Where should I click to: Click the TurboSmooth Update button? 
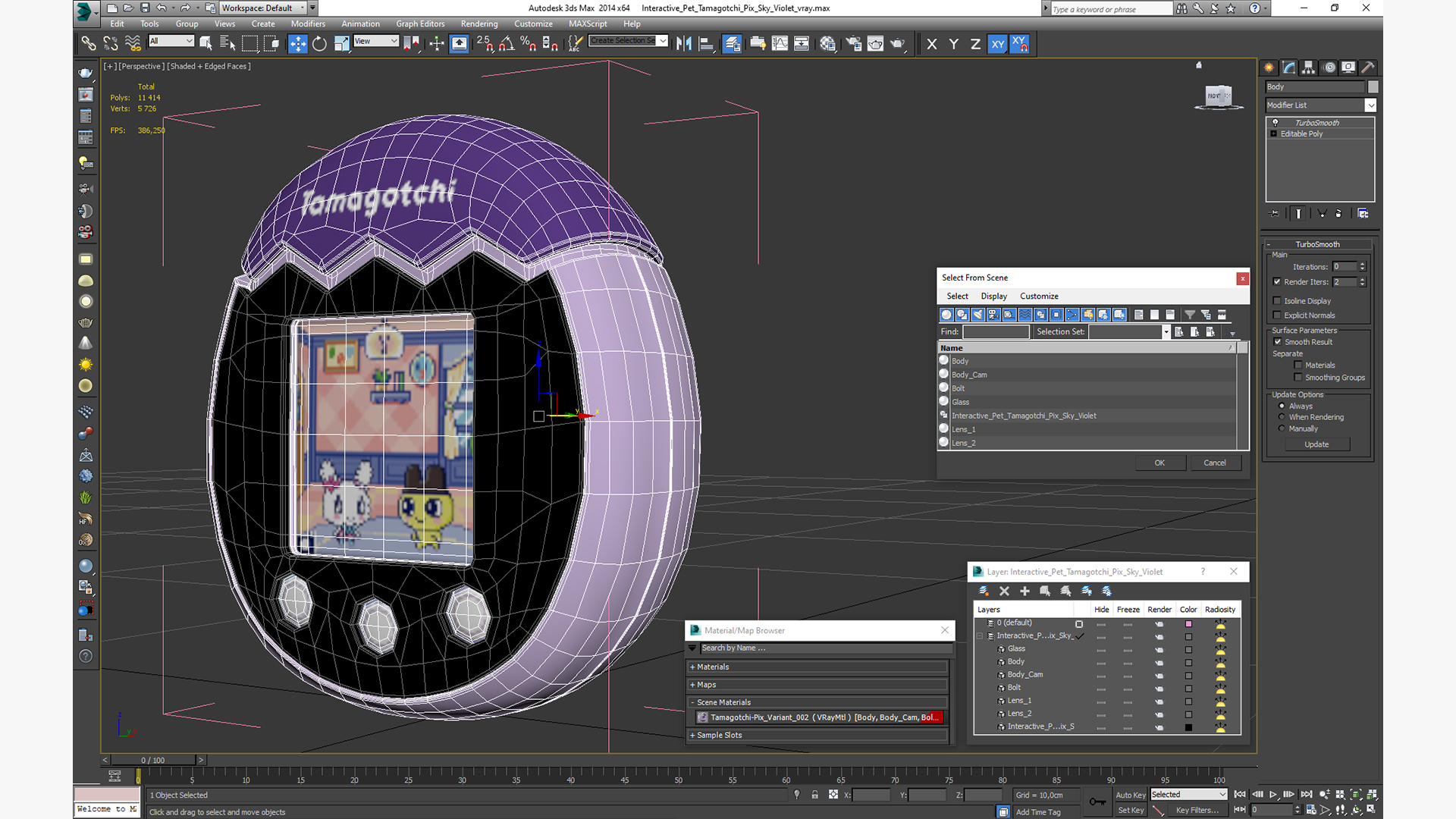pyautogui.click(x=1316, y=445)
